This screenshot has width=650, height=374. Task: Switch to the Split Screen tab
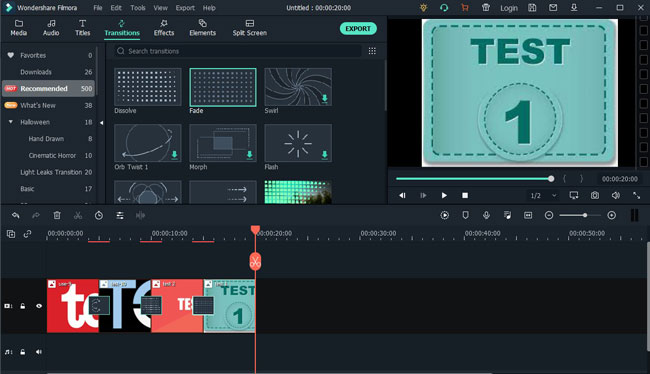tap(250, 28)
